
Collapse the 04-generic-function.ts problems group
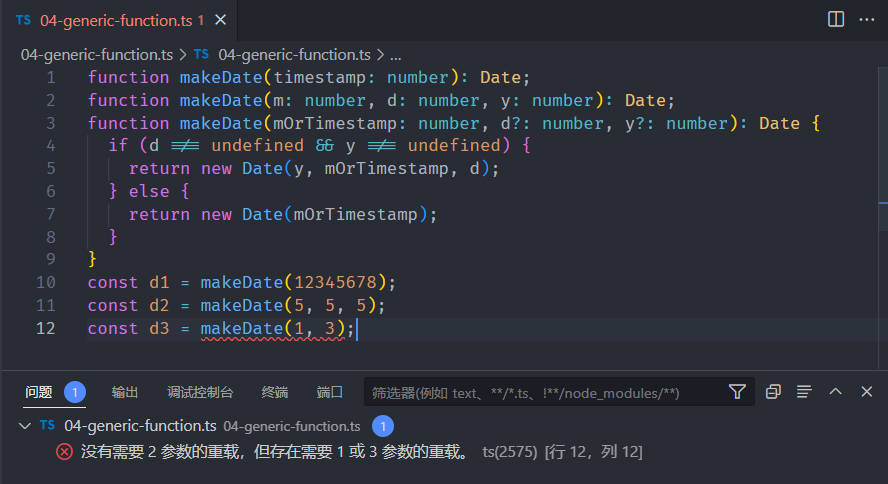24,426
